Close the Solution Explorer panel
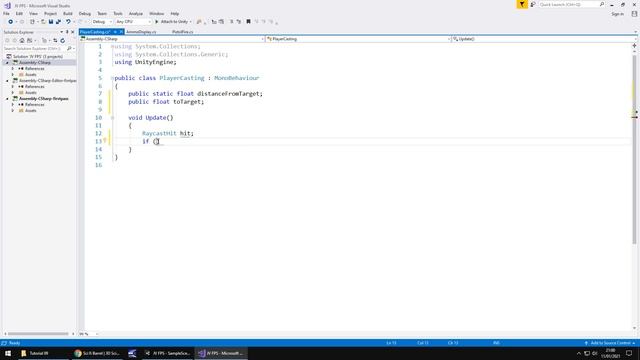 [73, 32]
